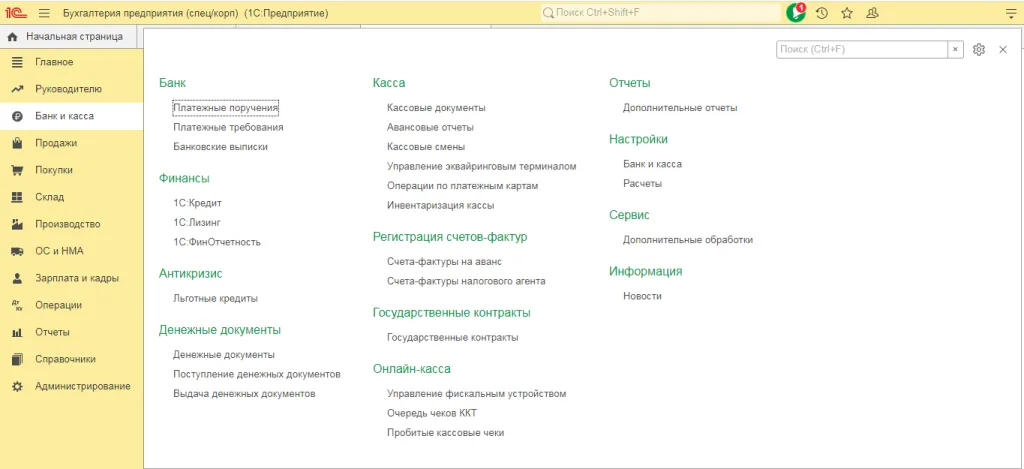Image resolution: width=1024 pixels, height=469 pixels.
Task: Click the user profile icon in title bar
Action: pos(872,12)
